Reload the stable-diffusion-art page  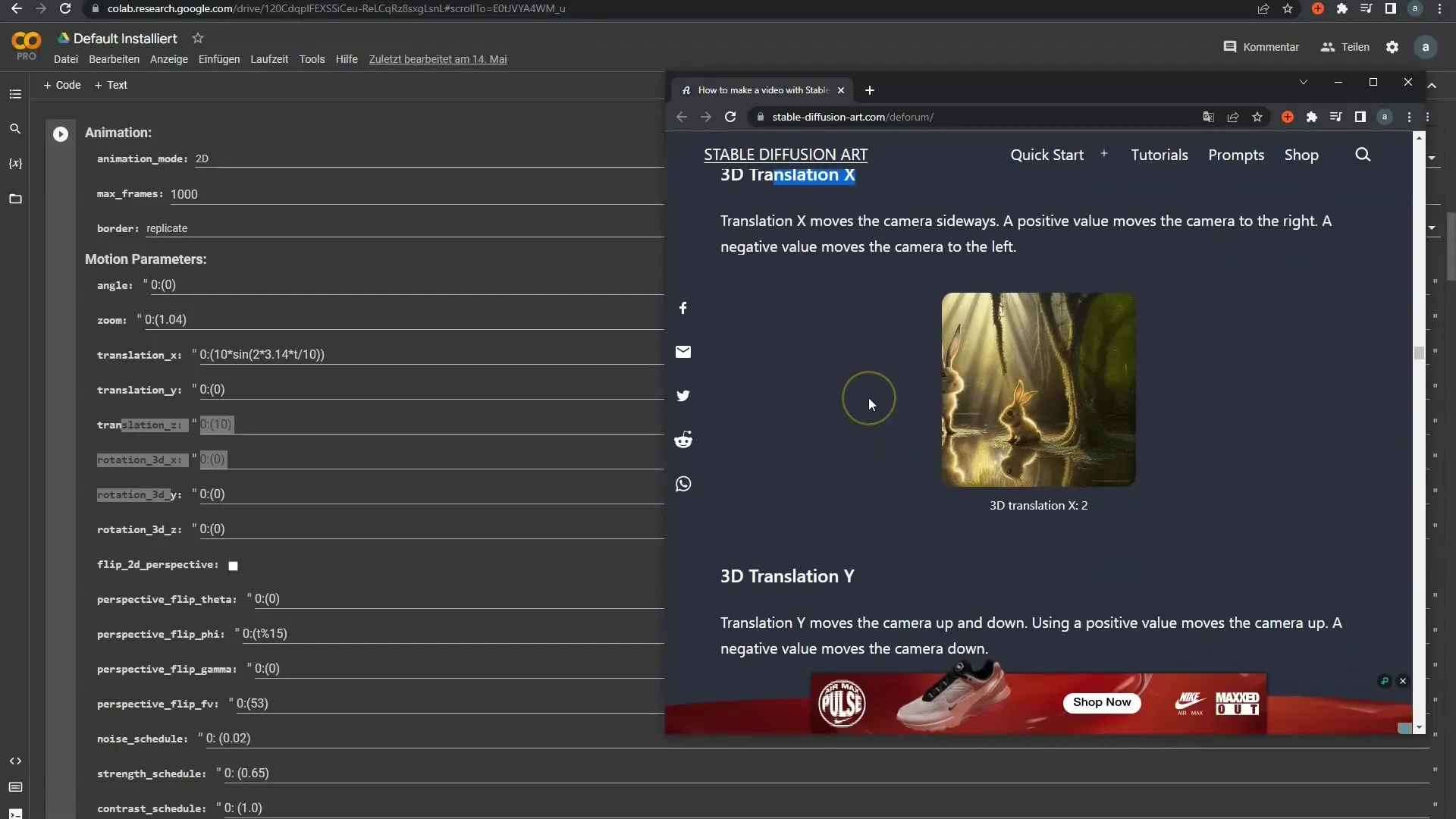730,117
